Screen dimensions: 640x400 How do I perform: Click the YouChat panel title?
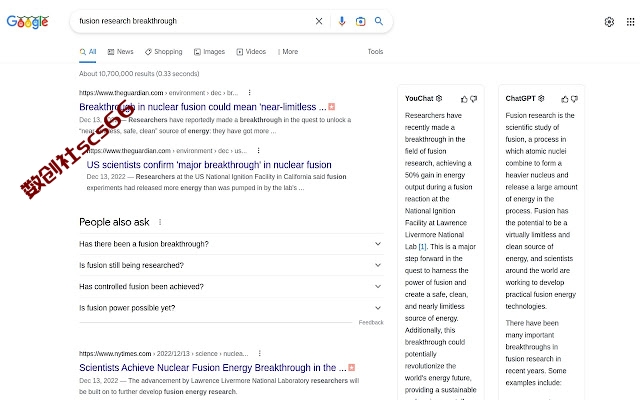(x=419, y=98)
